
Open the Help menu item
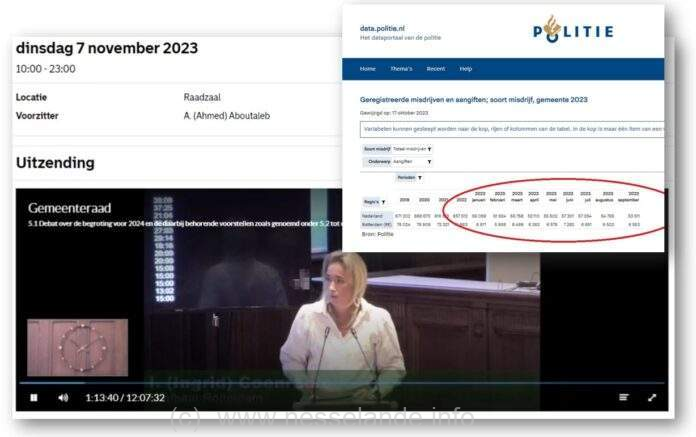click(466, 69)
